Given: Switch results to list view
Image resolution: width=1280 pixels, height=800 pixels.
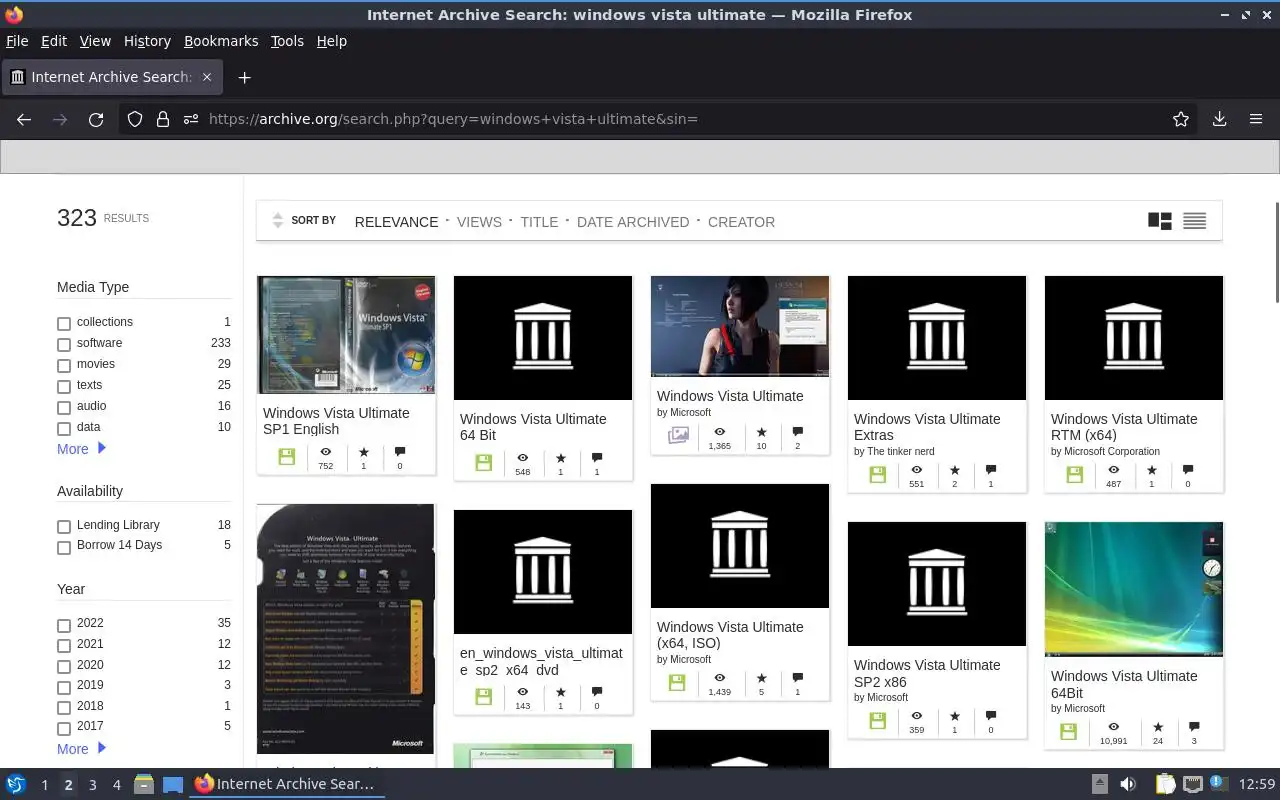Looking at the screenshot, I should point(1194,221).
